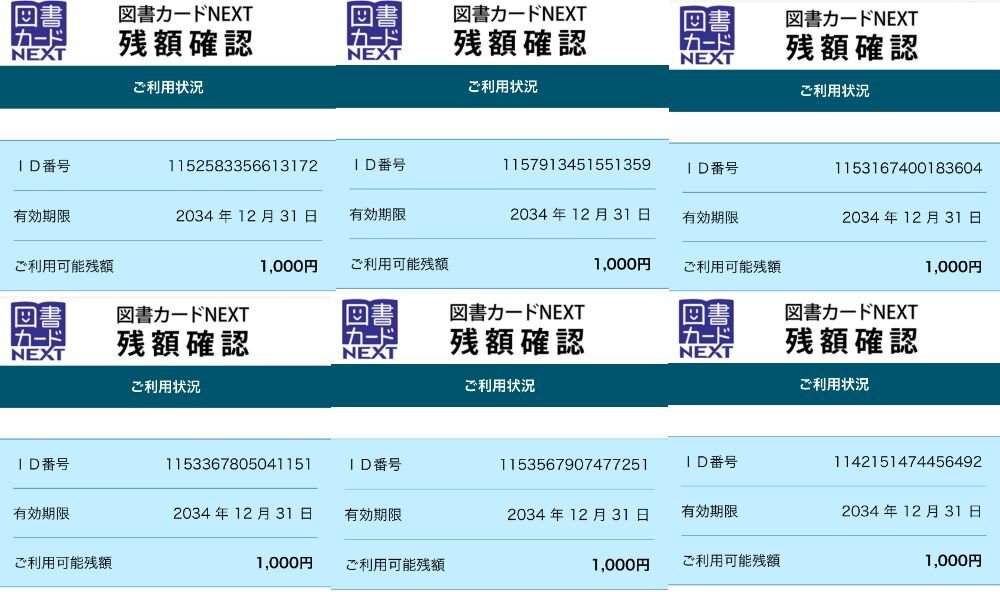Click the 1,000円 balance of card 1153567907477251
This screenshot has height=592, width=1000.
point(621,565)
